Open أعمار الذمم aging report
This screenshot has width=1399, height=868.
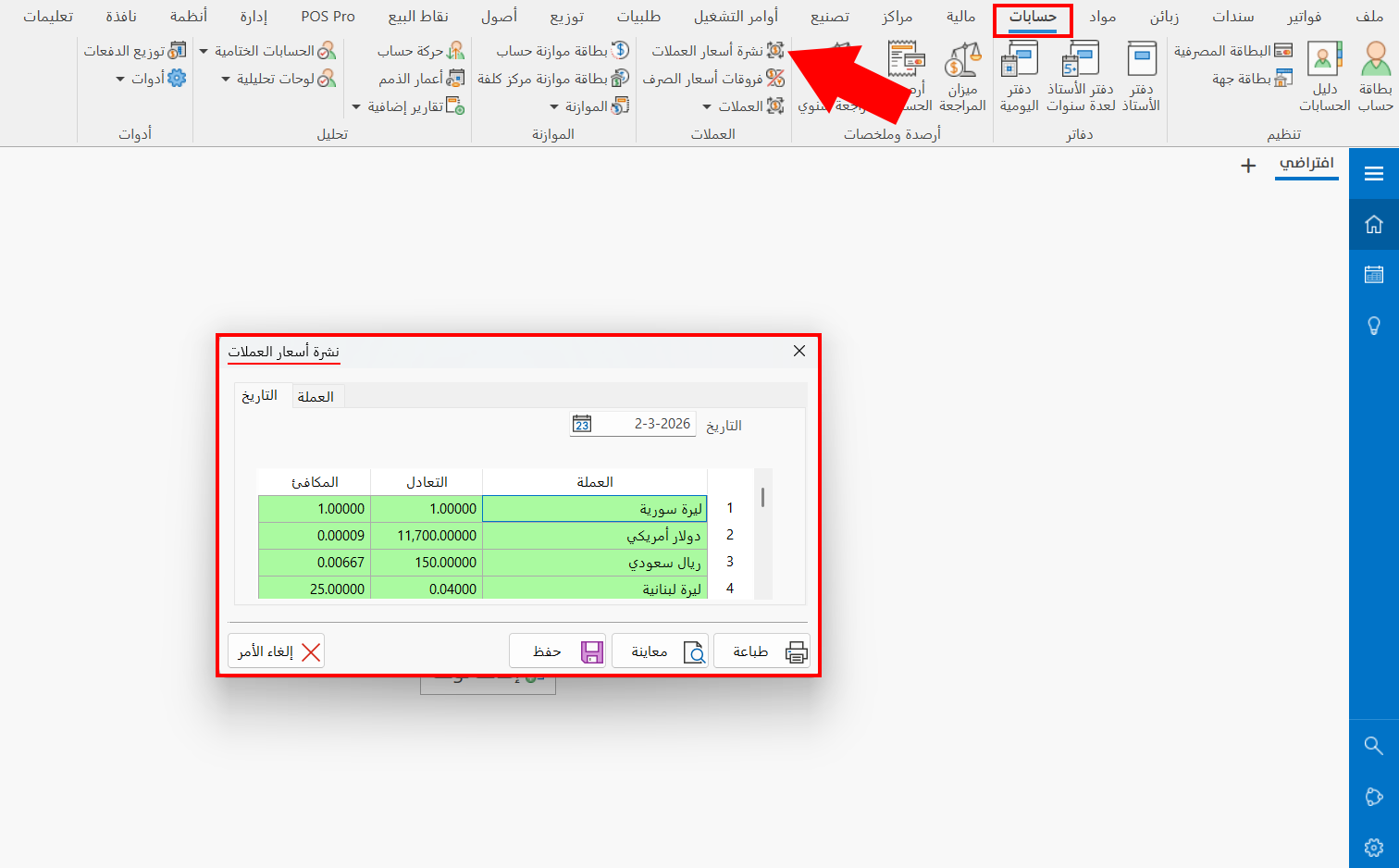point(421,79)
